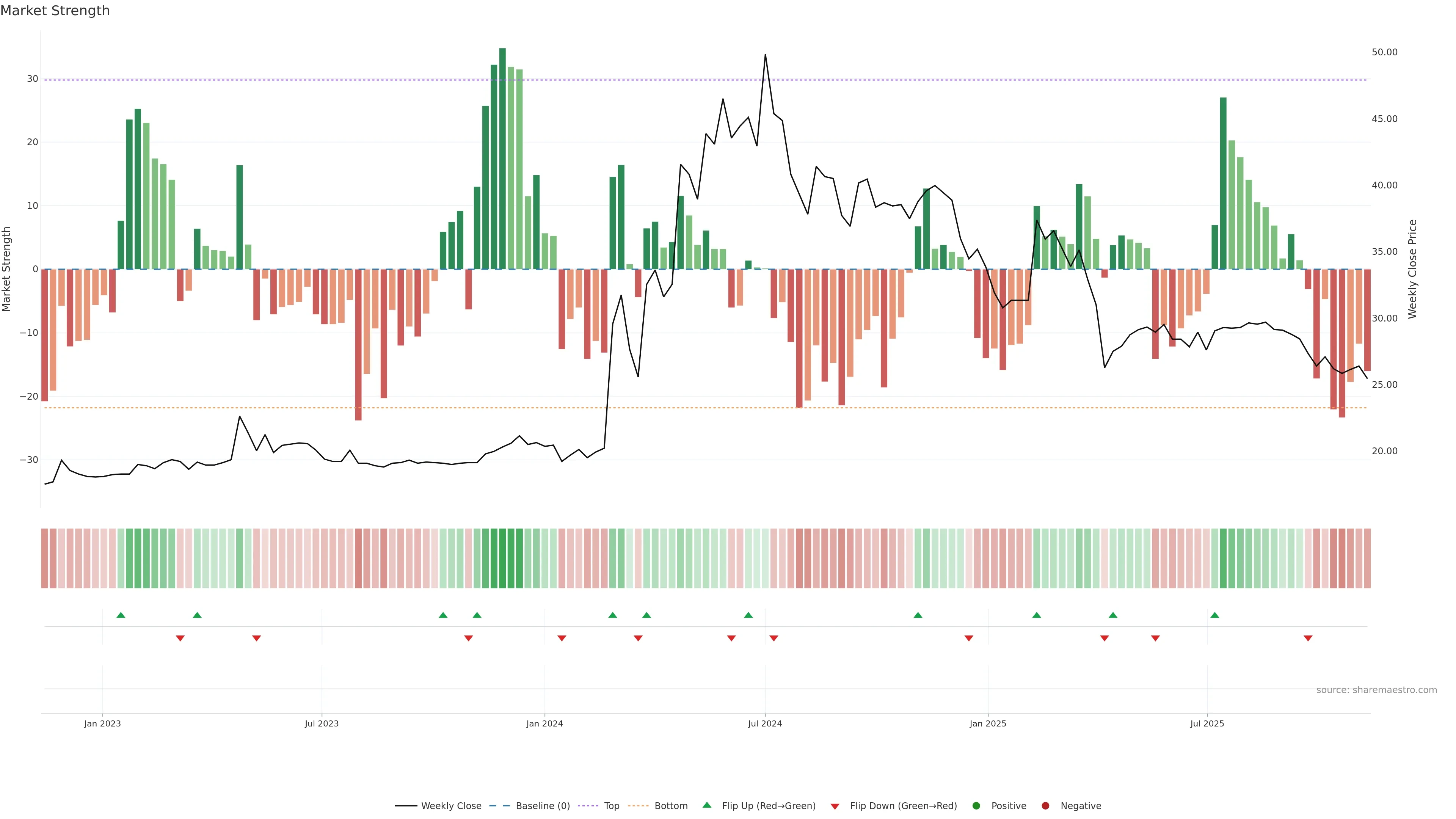Image resolution: width=1456 pixels, height=819 pixels.
Task: Select the rightmost red flip-down triangle marker
Action: pos(1308,638)
